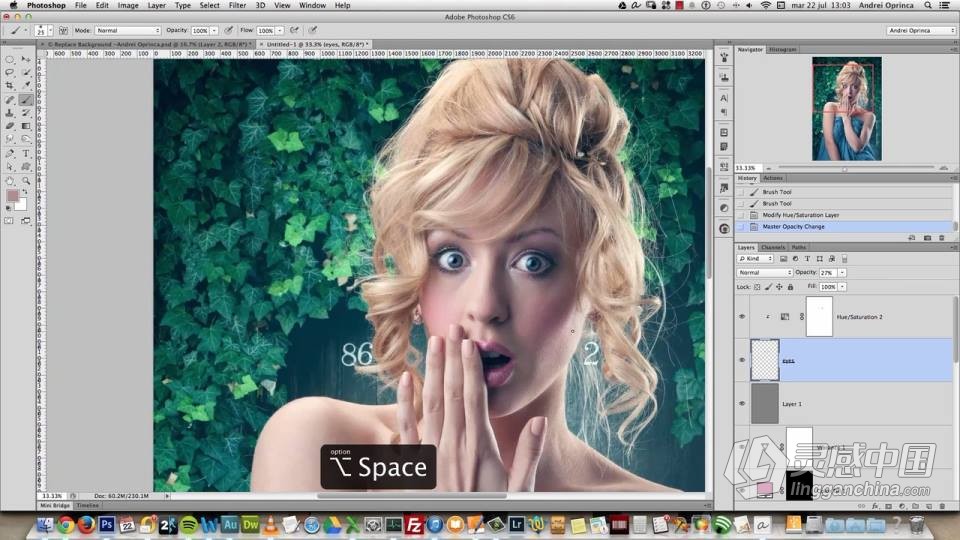Select the Eraser tool
The width and height of the screenshot is (960, 540).
[x=10, y=126]
